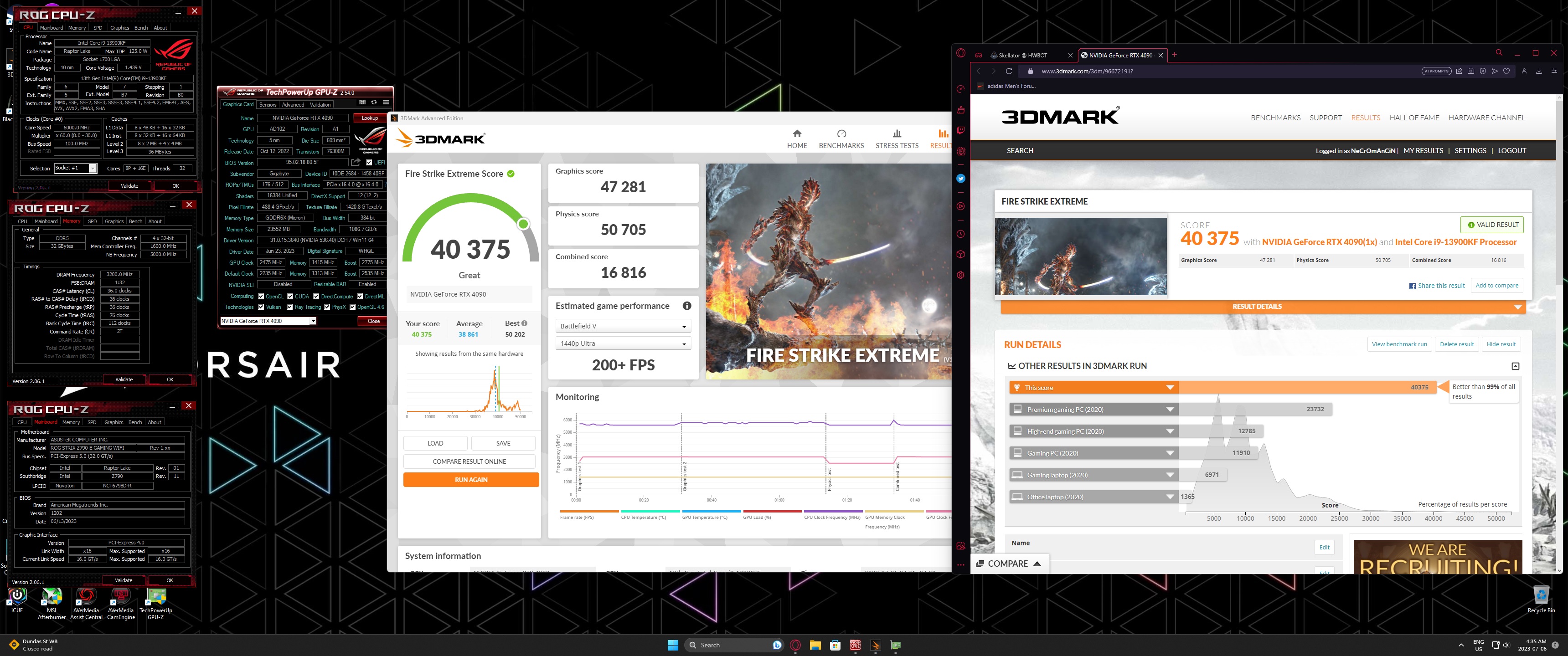
Task: Click Add to compare button
Action: click(1496, 285)
